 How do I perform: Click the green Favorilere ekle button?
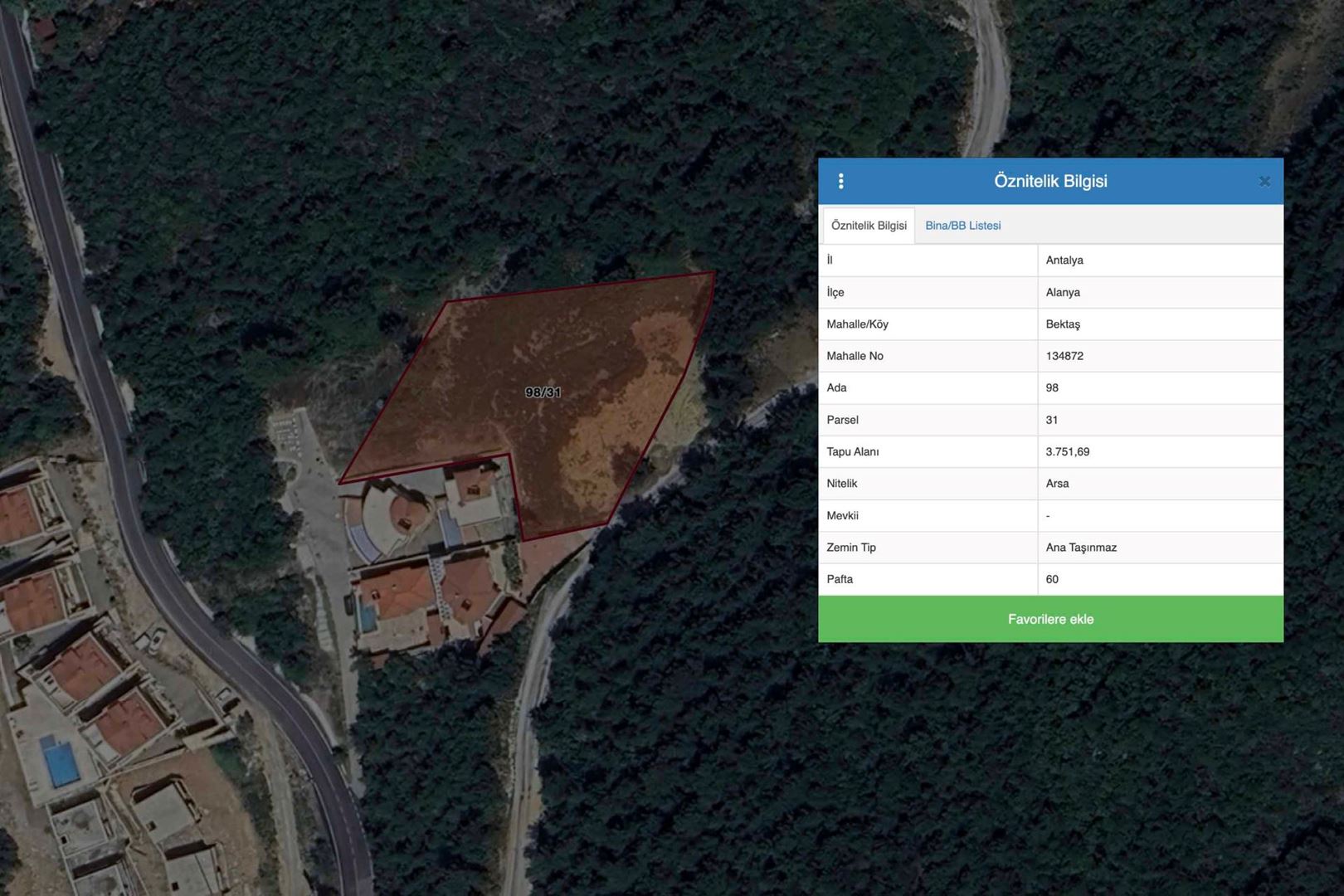click(1050, 620)
